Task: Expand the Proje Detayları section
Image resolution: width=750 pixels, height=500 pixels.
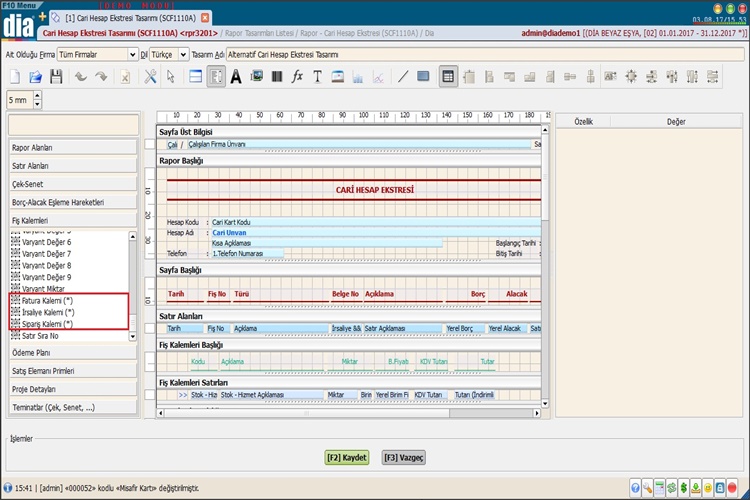Action: click(x=73, y=389)
